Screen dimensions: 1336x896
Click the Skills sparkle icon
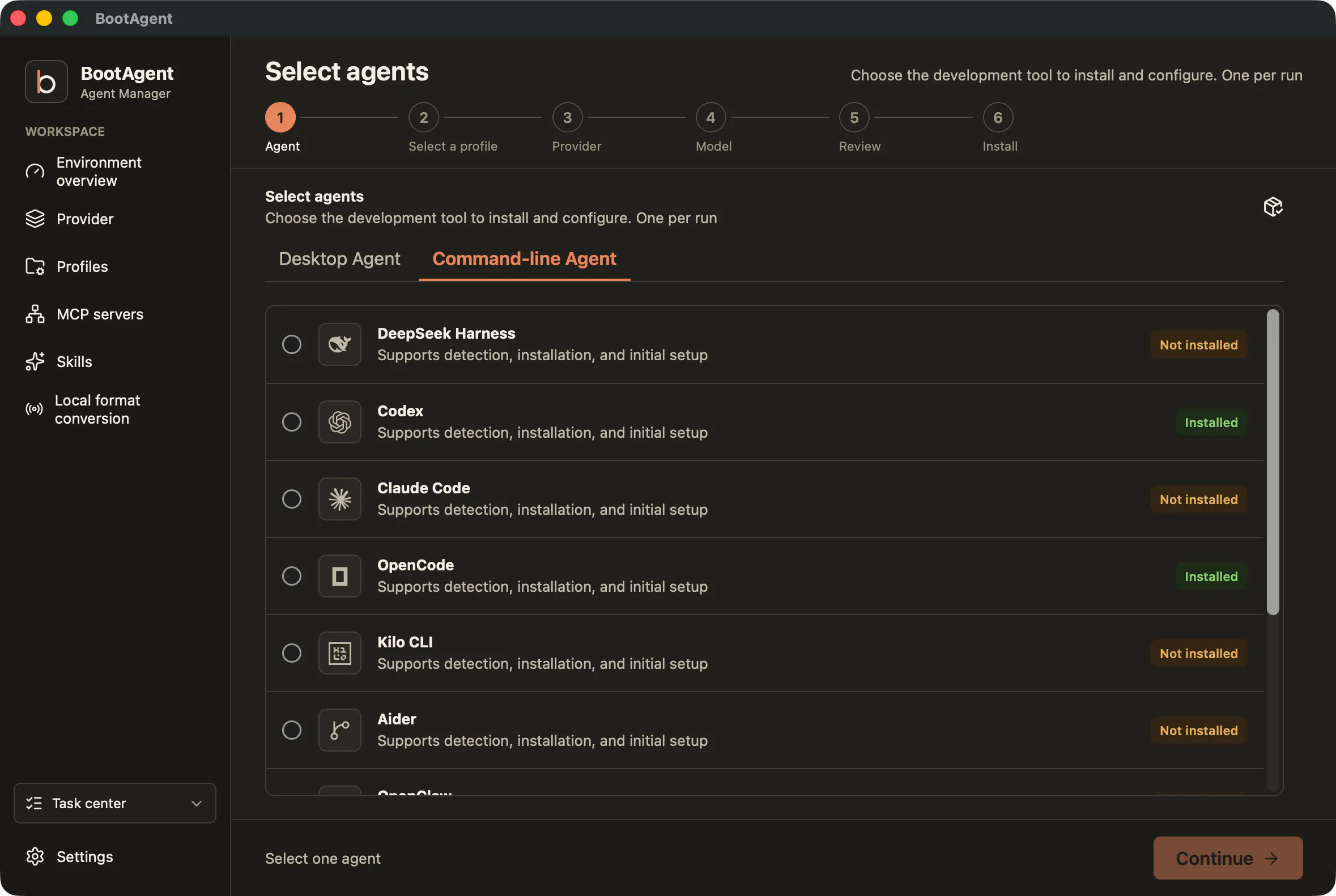35,362
